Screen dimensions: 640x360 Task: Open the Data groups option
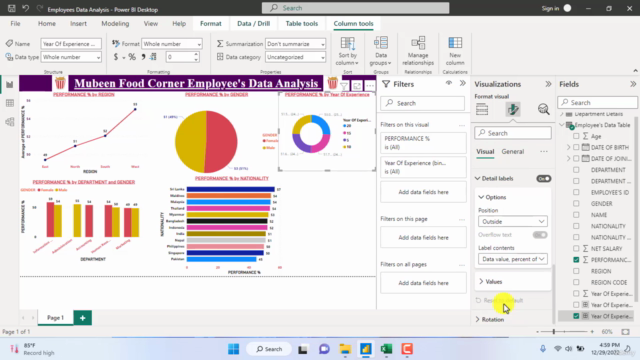coord(380,51)
